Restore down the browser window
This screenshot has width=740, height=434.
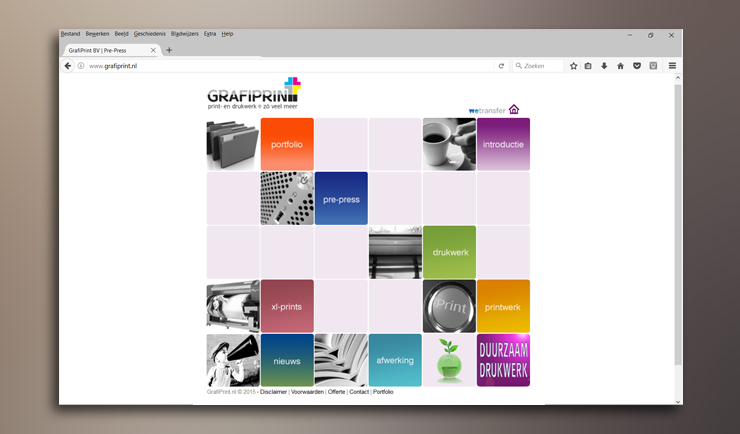(650, 35)
